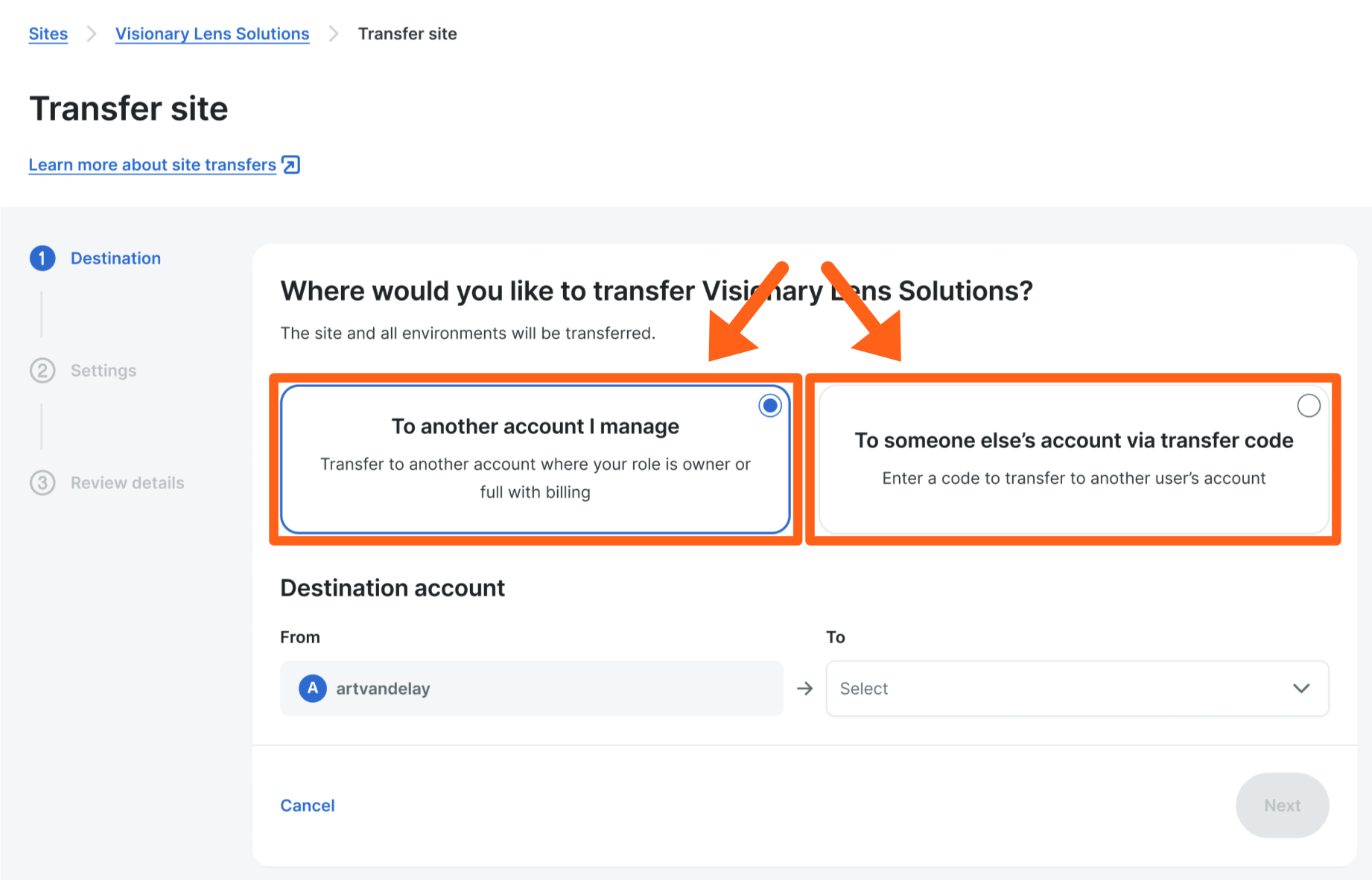Screen dimensions: 1372x880
Task: Click the artvandelay avatar icon
Action: click(313, 689)
